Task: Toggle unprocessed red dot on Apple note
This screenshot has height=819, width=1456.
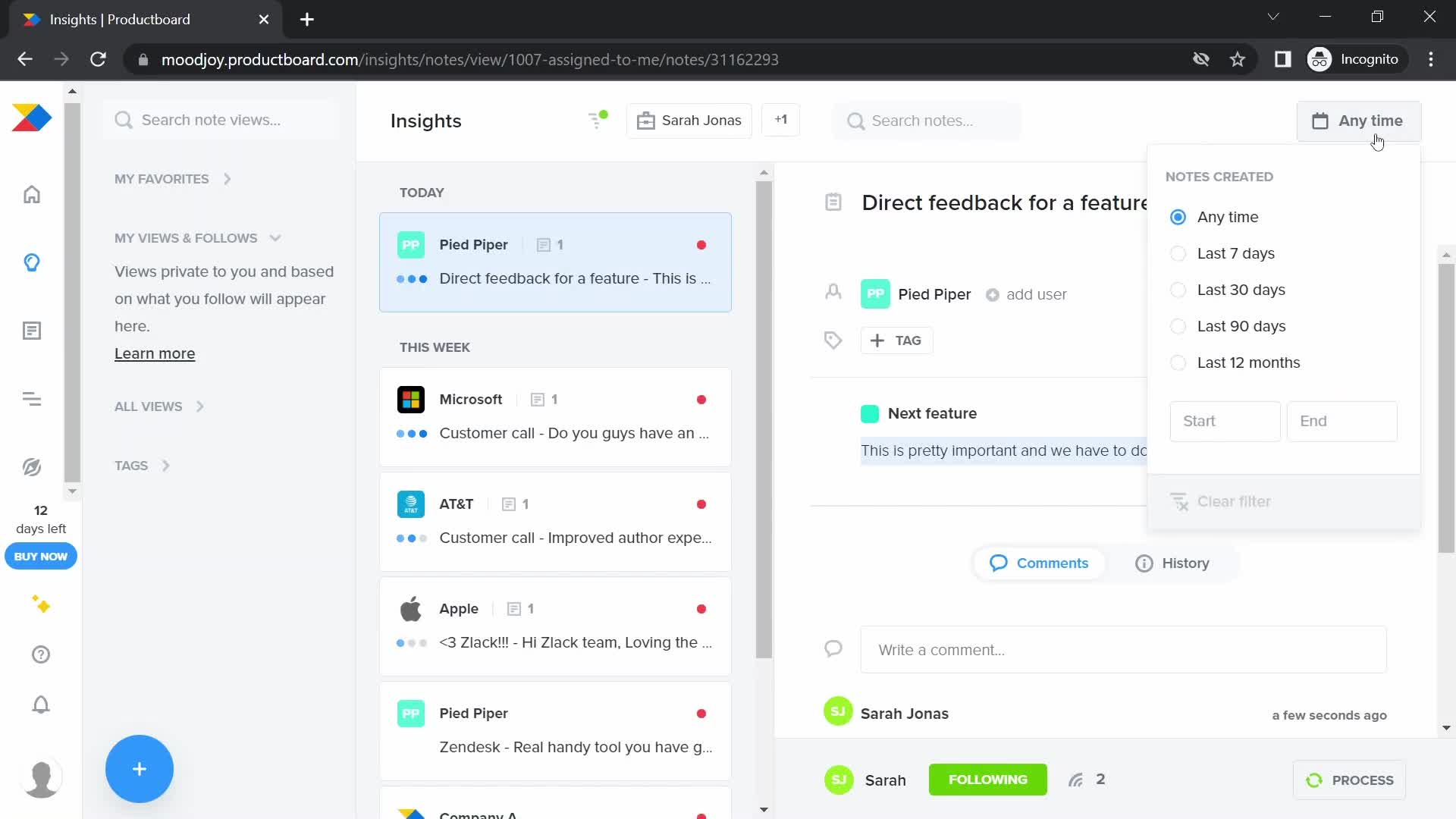Action: (x=701, y=609)
